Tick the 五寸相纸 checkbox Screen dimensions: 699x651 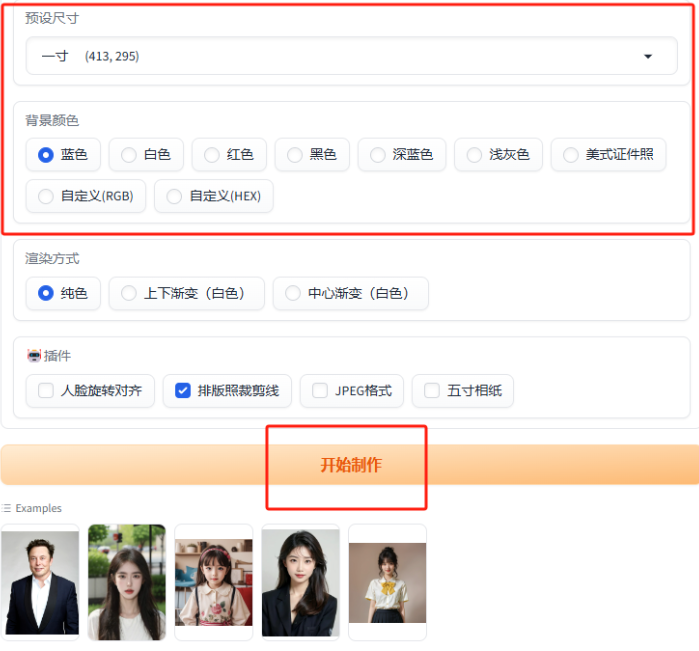432,391
